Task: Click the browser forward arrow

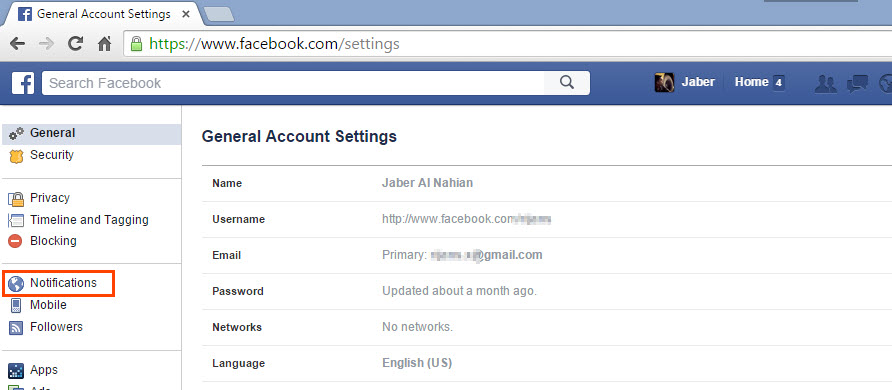Action: coord(46,44)
